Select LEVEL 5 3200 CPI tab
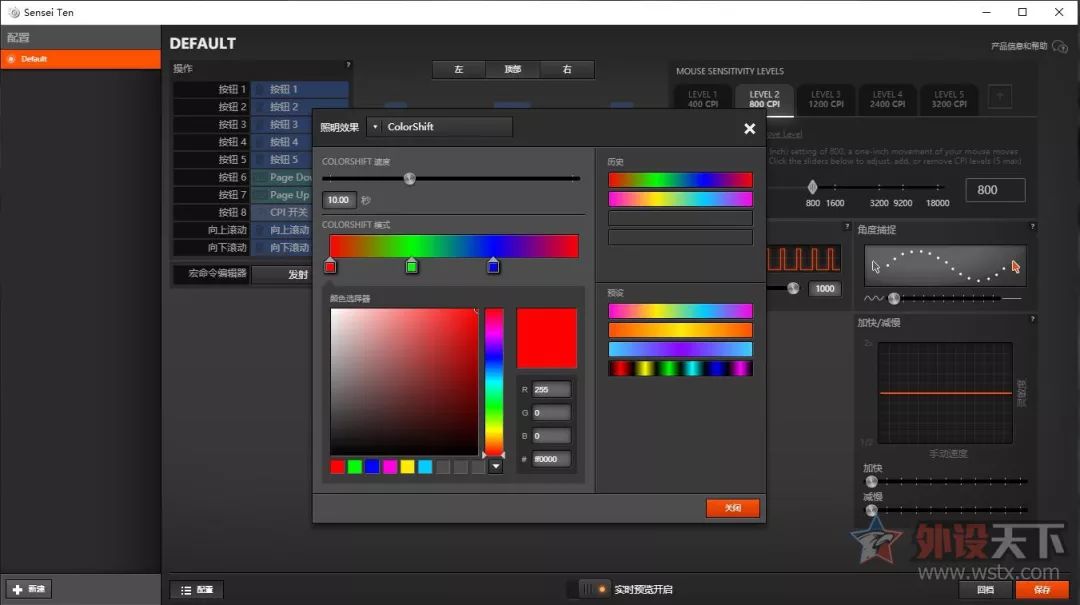This screenshot has height=605, width=1080. pos(949,99)
